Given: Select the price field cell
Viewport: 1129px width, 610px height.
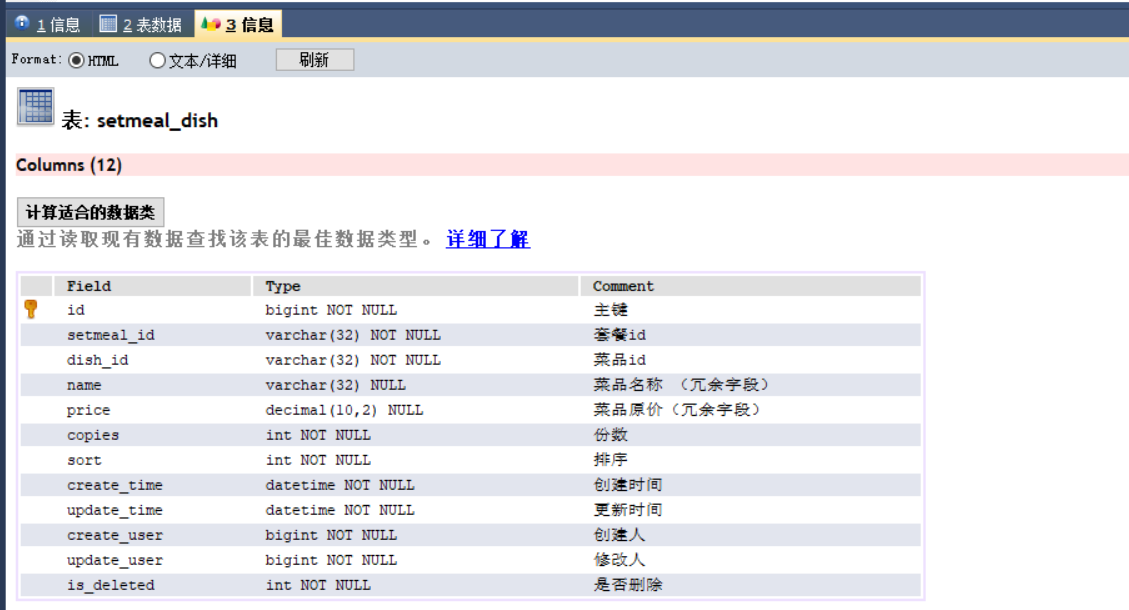Looking at the screenshot, I should pos(153,410).
